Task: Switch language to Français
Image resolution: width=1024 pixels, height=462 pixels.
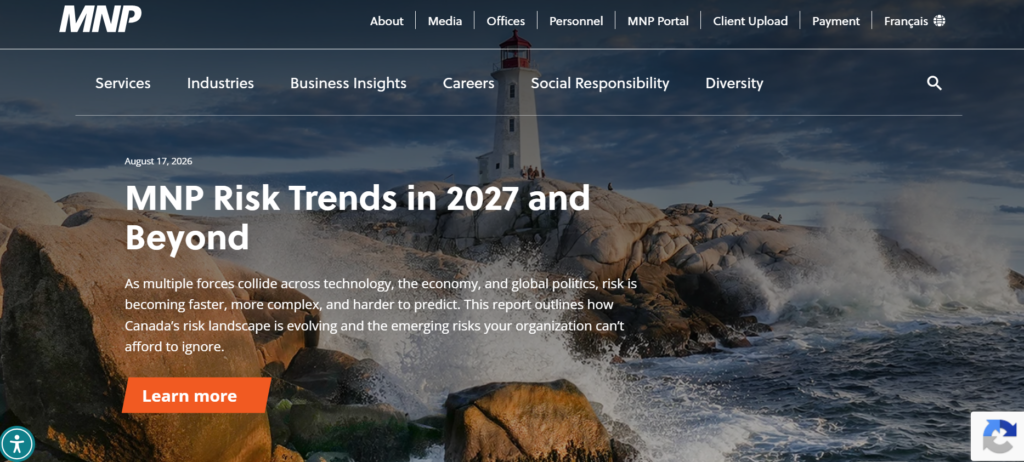Action: coord(906,21)
